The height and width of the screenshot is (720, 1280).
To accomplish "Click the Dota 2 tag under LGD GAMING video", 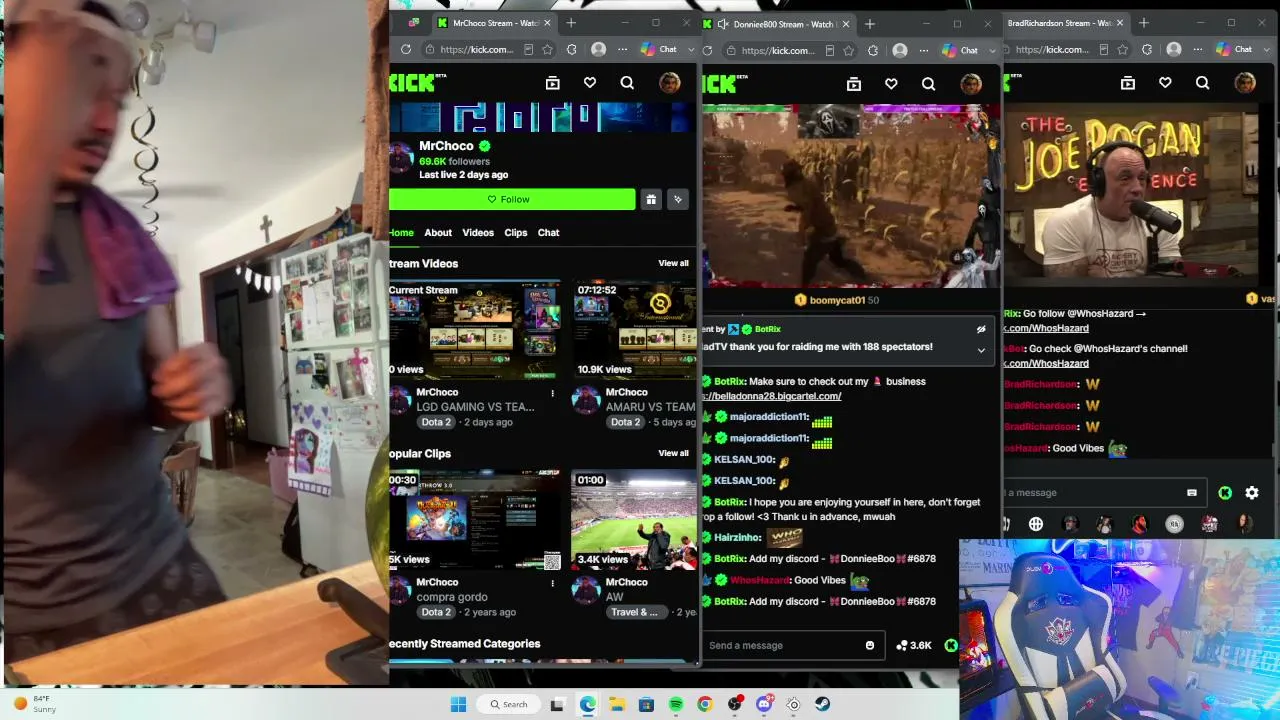I will 436,422.
